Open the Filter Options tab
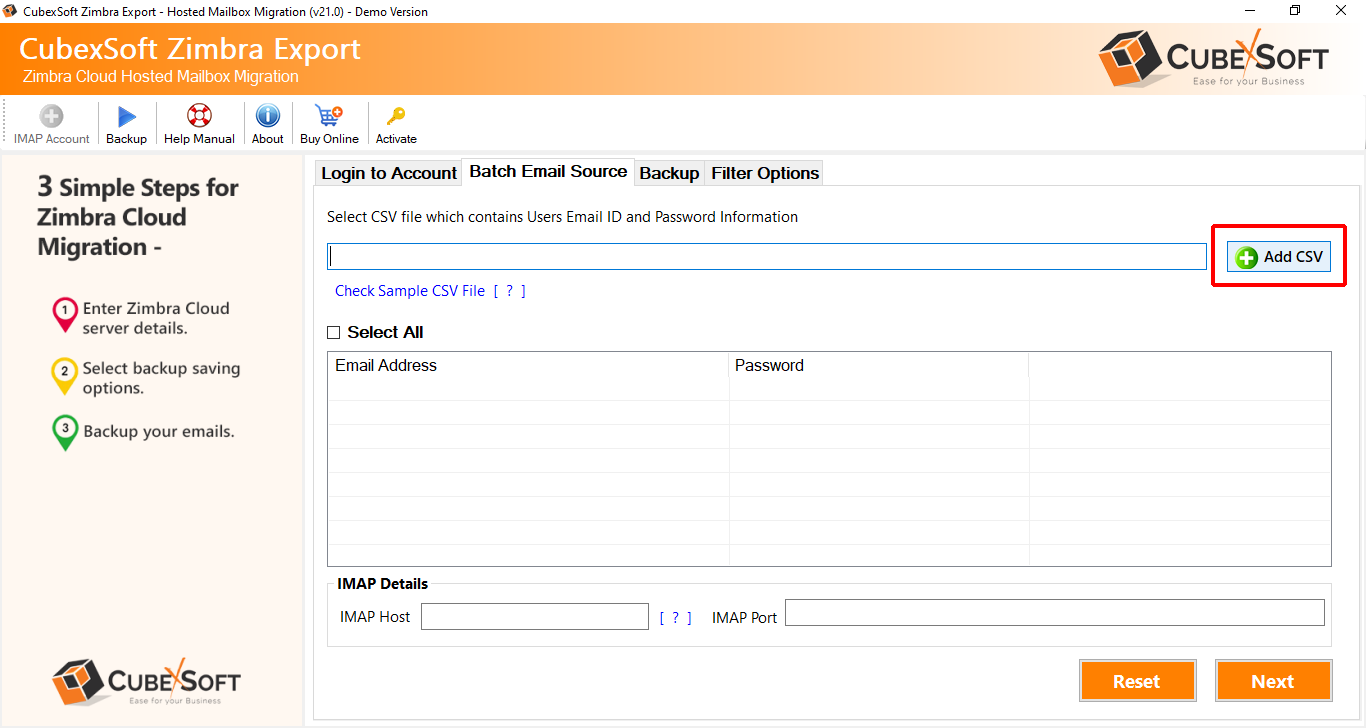This screenshot has width=1366, height=728. [x=765, y=173]
